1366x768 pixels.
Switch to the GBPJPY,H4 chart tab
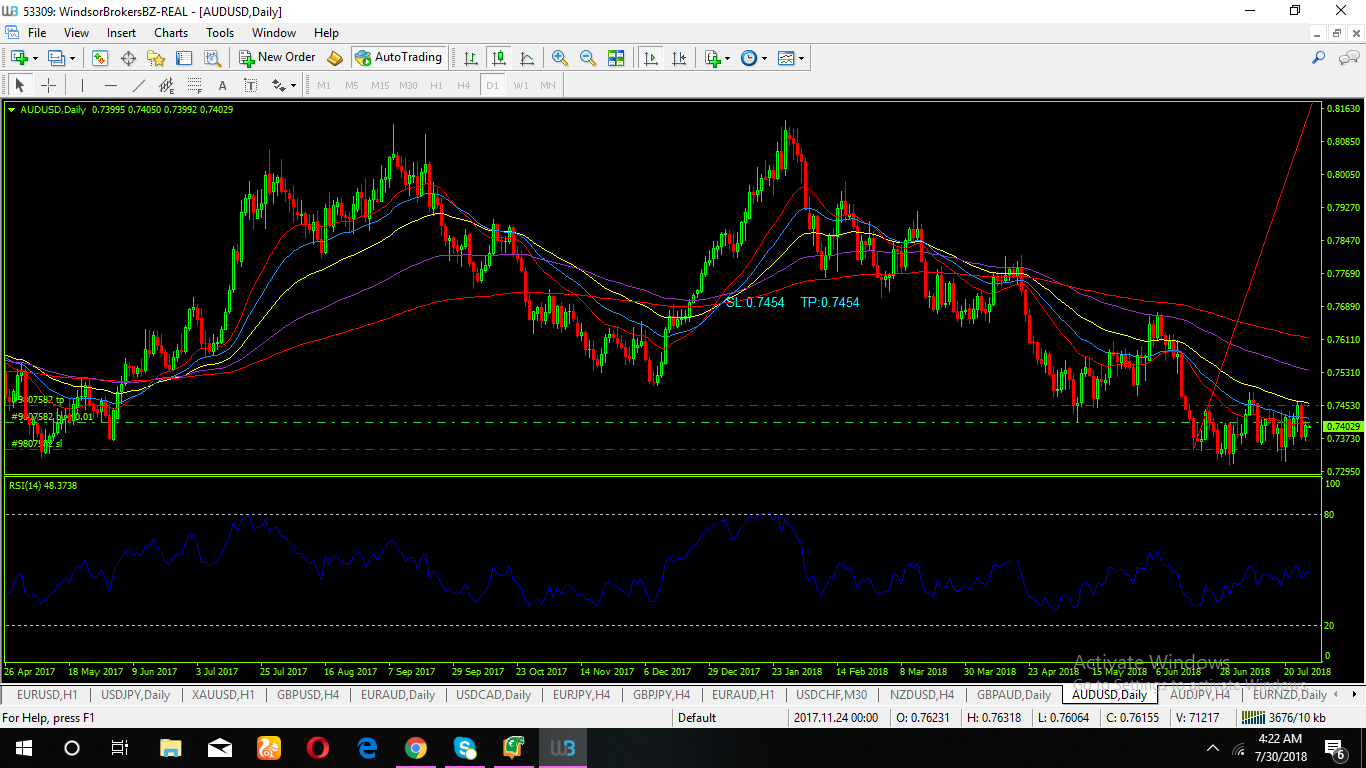click(661, 694)
